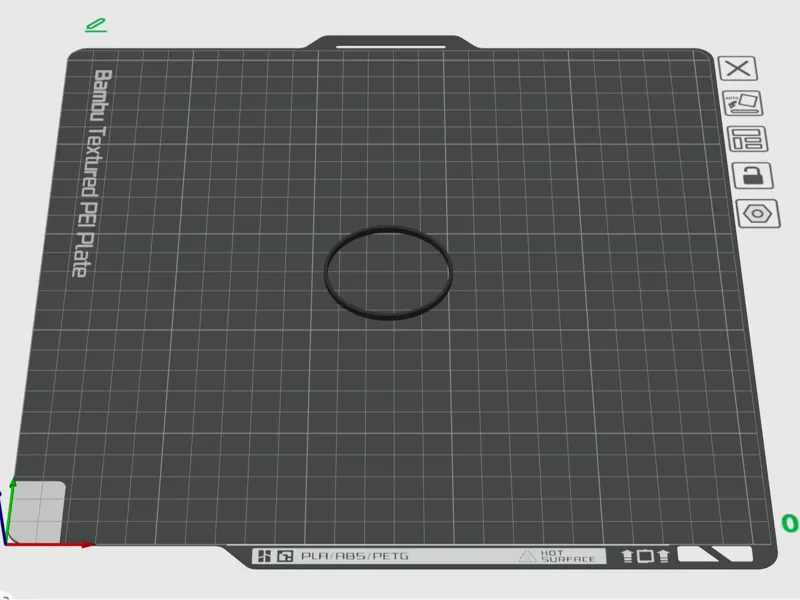The width and height of the screenshot is (800, 600).
Task: Click the green plate index number 0
Action: [x=790, y=523]
